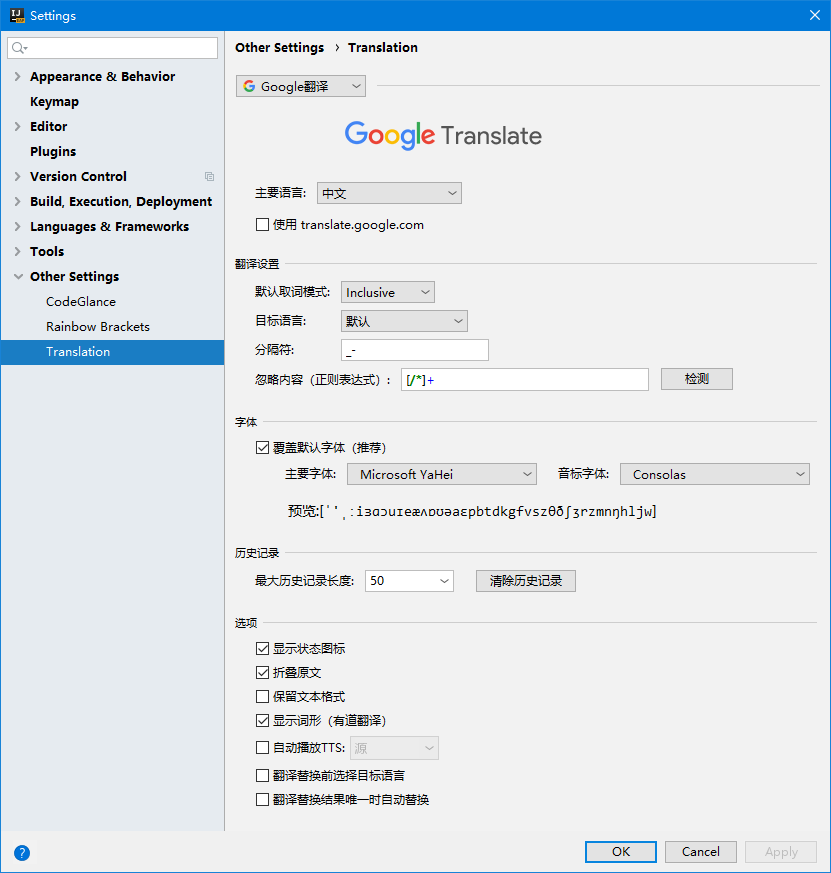
Task: Click the OK button
Action: (x=621, y=851)
